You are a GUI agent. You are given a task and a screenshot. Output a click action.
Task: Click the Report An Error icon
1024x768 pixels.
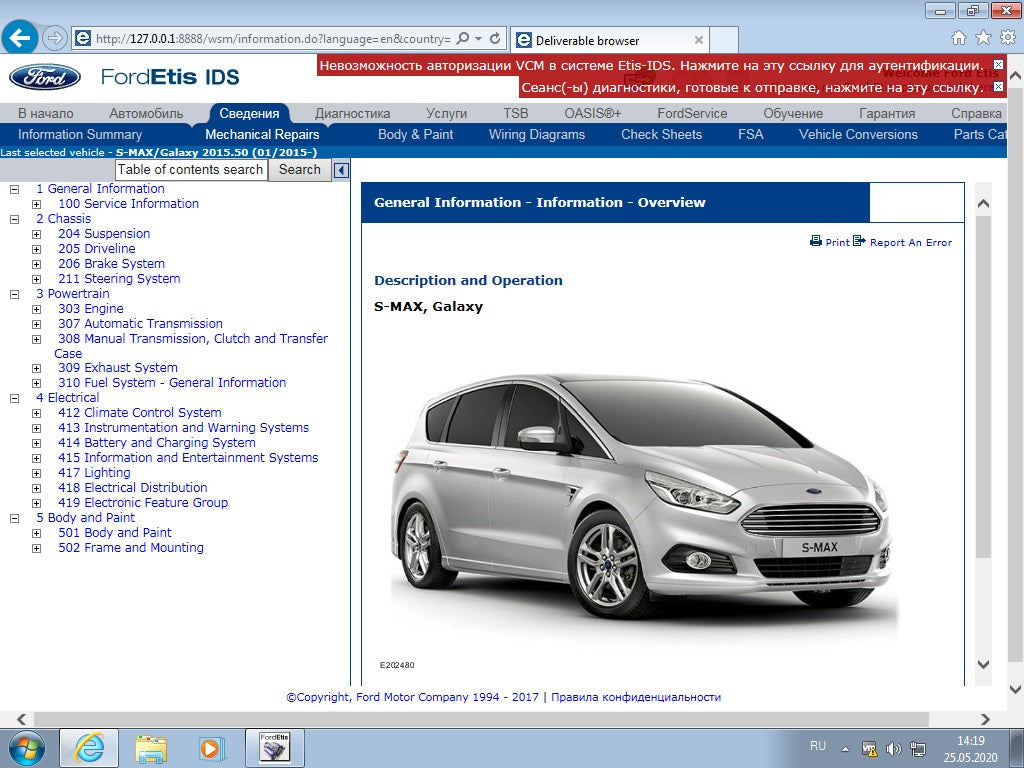pos(859,241)
